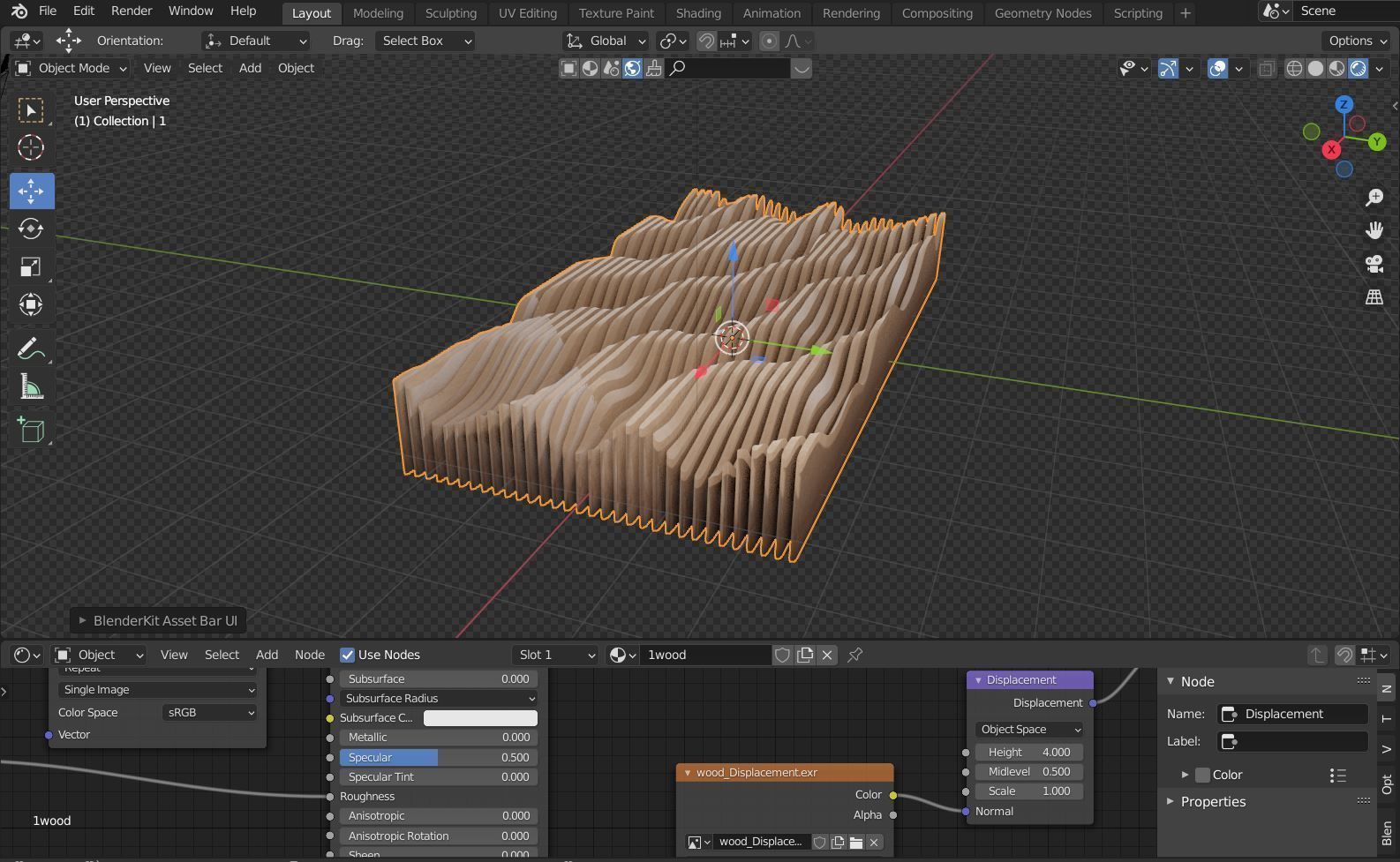Click the Subsurface Color swatch

pyautogui.click(x=480, y=718)
